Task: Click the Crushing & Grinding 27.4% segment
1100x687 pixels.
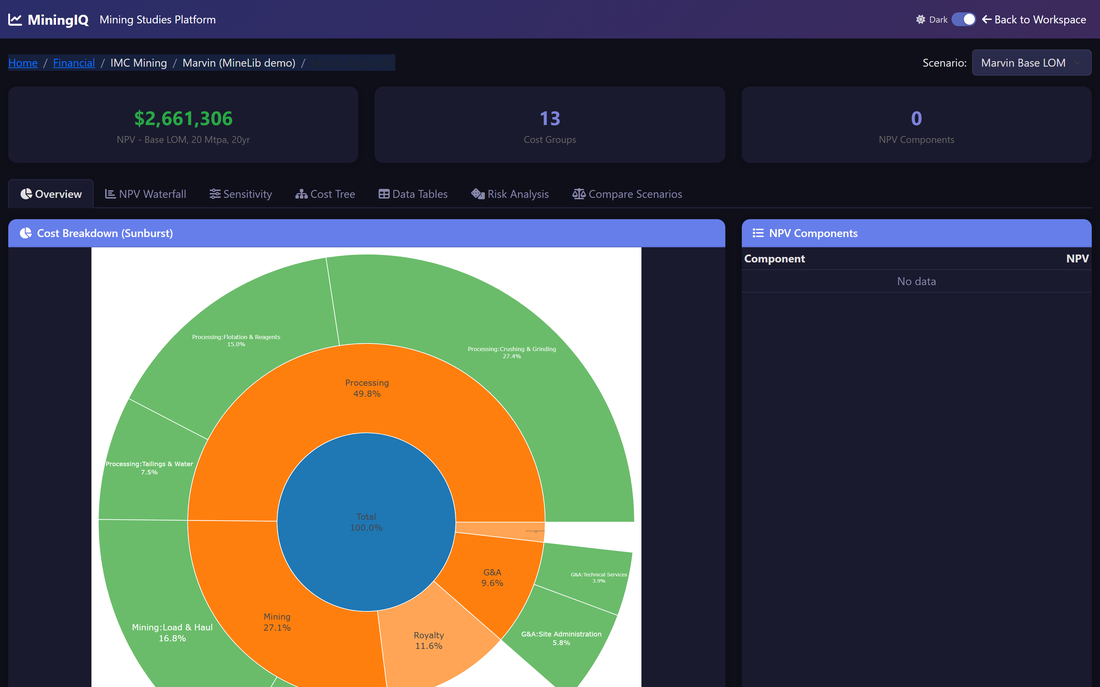Action: 511,352
